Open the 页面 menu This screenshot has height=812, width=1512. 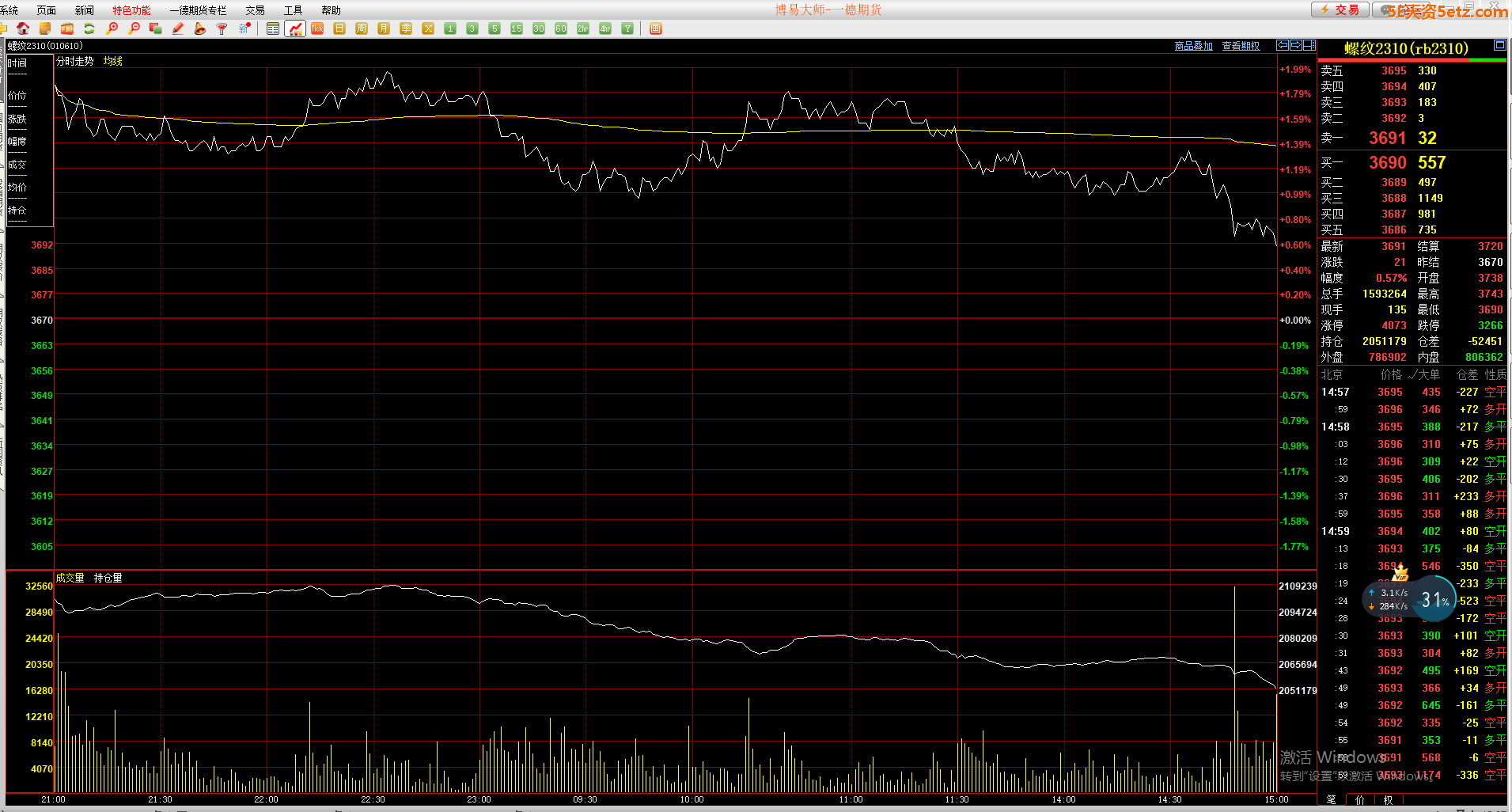(x=47, y=10)
